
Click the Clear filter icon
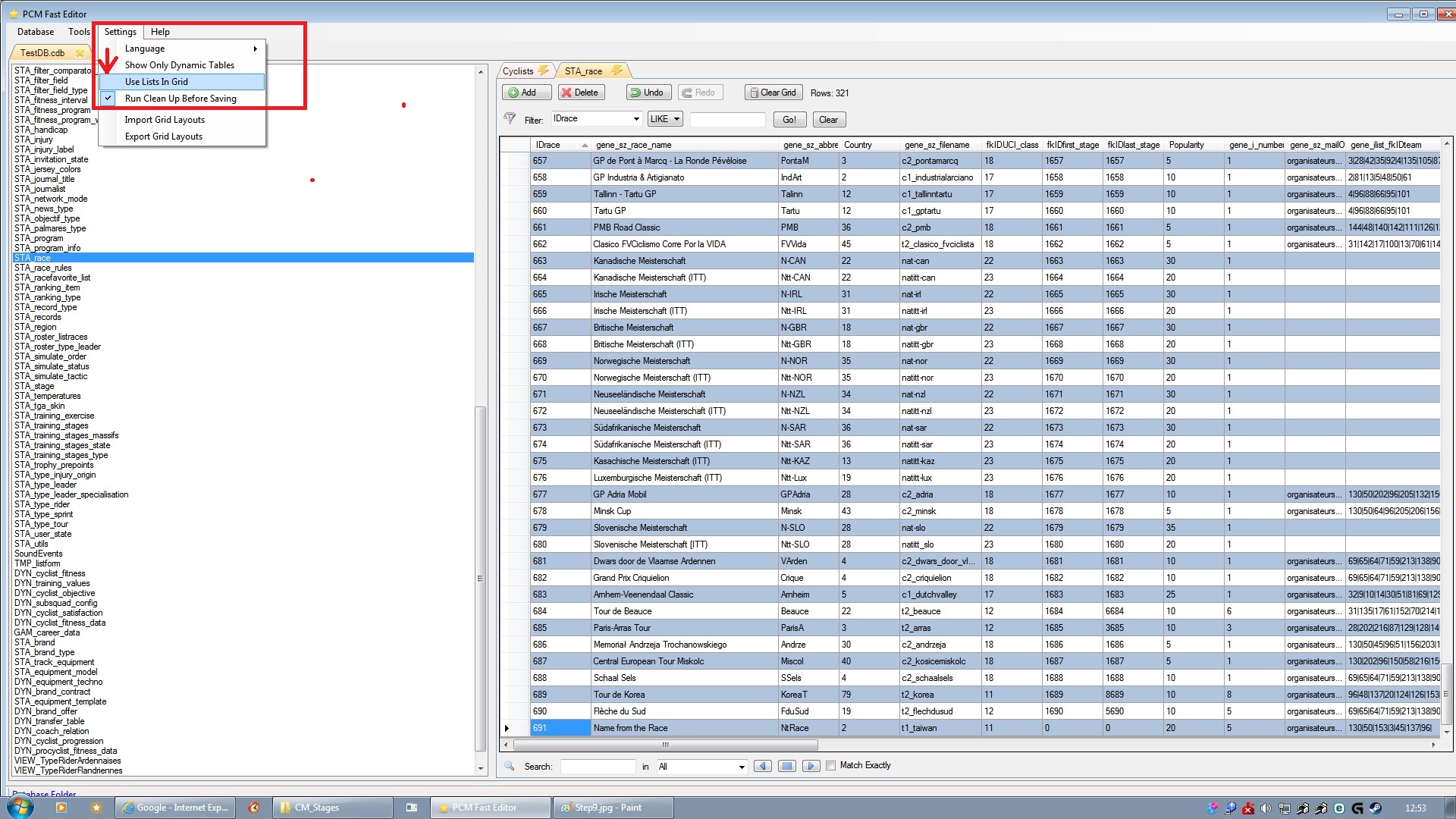828,119
